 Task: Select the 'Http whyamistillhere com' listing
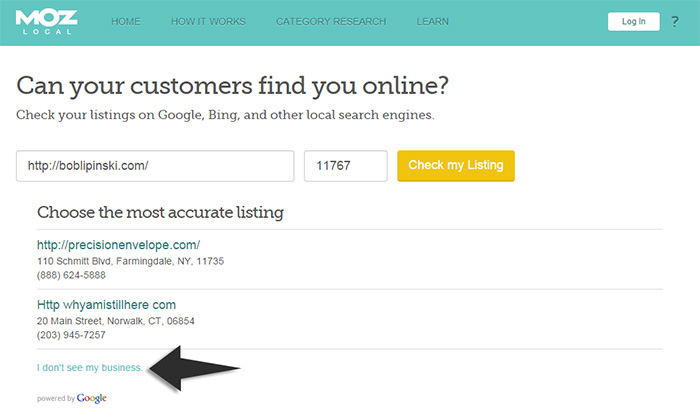[x=106, y=304]
